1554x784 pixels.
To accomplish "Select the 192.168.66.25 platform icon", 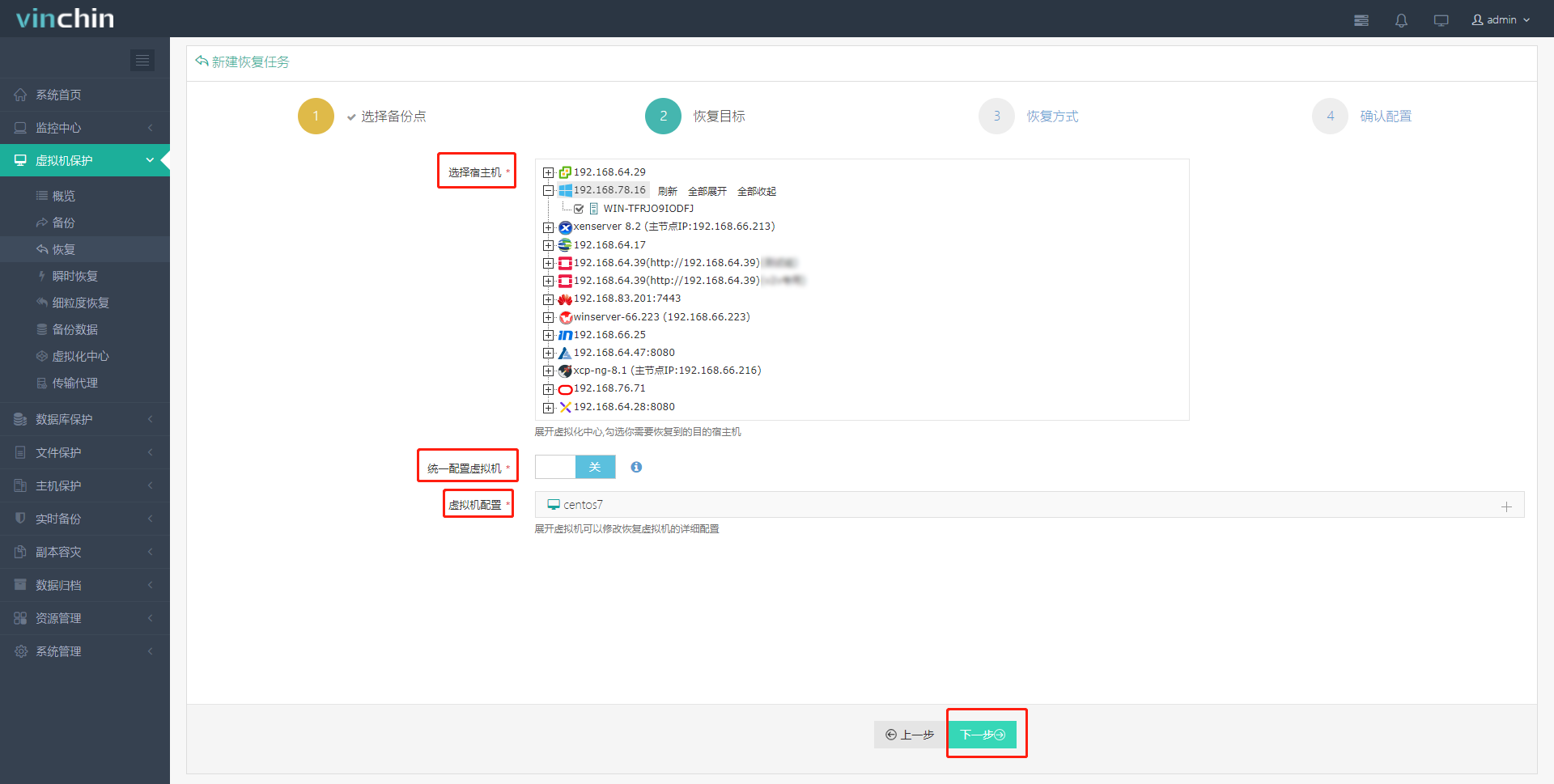I will pyautogui.click(x=565, y=335).
